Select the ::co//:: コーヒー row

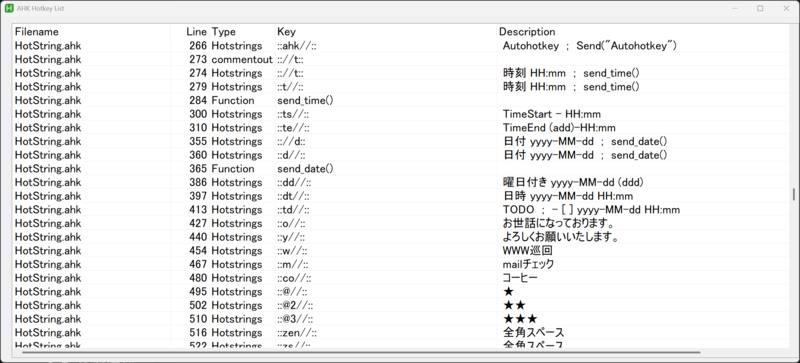pos(401,278)
